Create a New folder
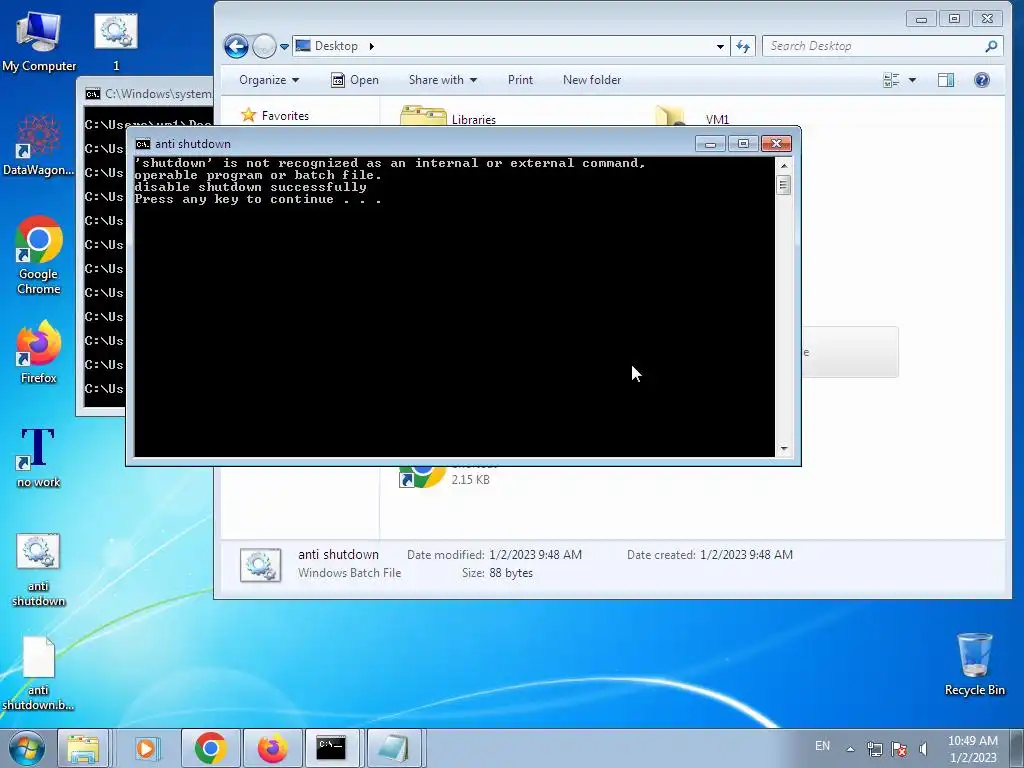This screenshot has height=768, width=1024. tap(592, 80)
